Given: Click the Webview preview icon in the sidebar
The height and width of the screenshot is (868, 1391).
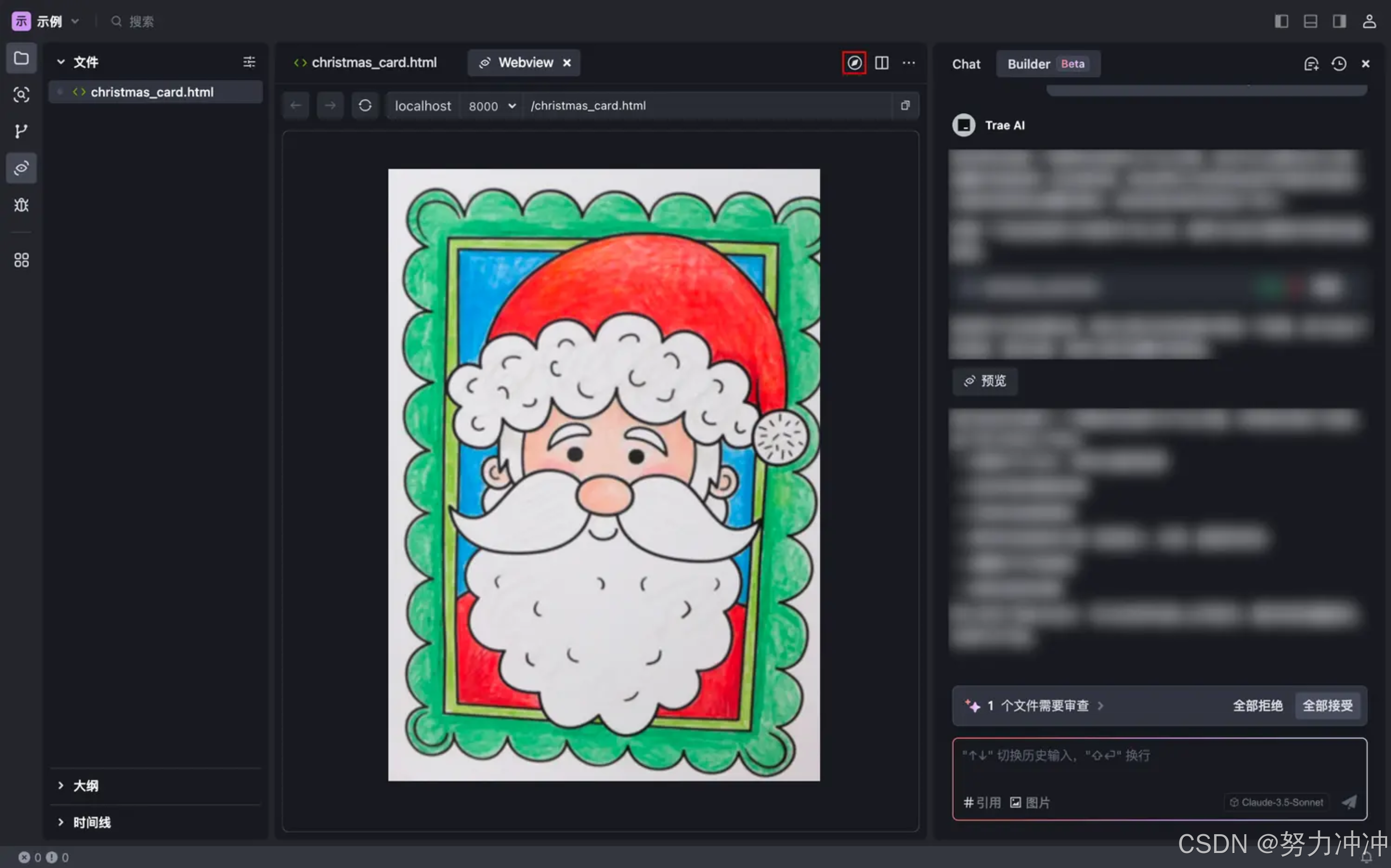Looking at the screenshot, I should pyautogui.click(x=21, y=168).
